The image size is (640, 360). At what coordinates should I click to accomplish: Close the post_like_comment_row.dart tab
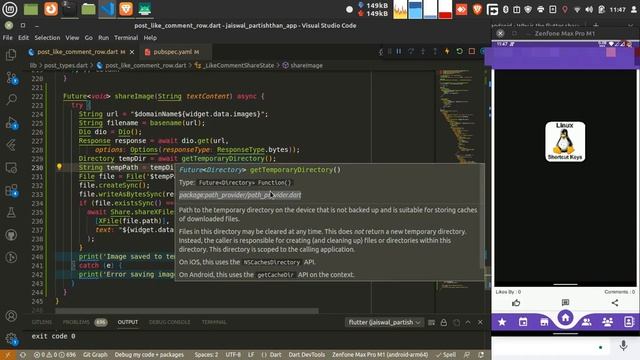tap(131, 52)
